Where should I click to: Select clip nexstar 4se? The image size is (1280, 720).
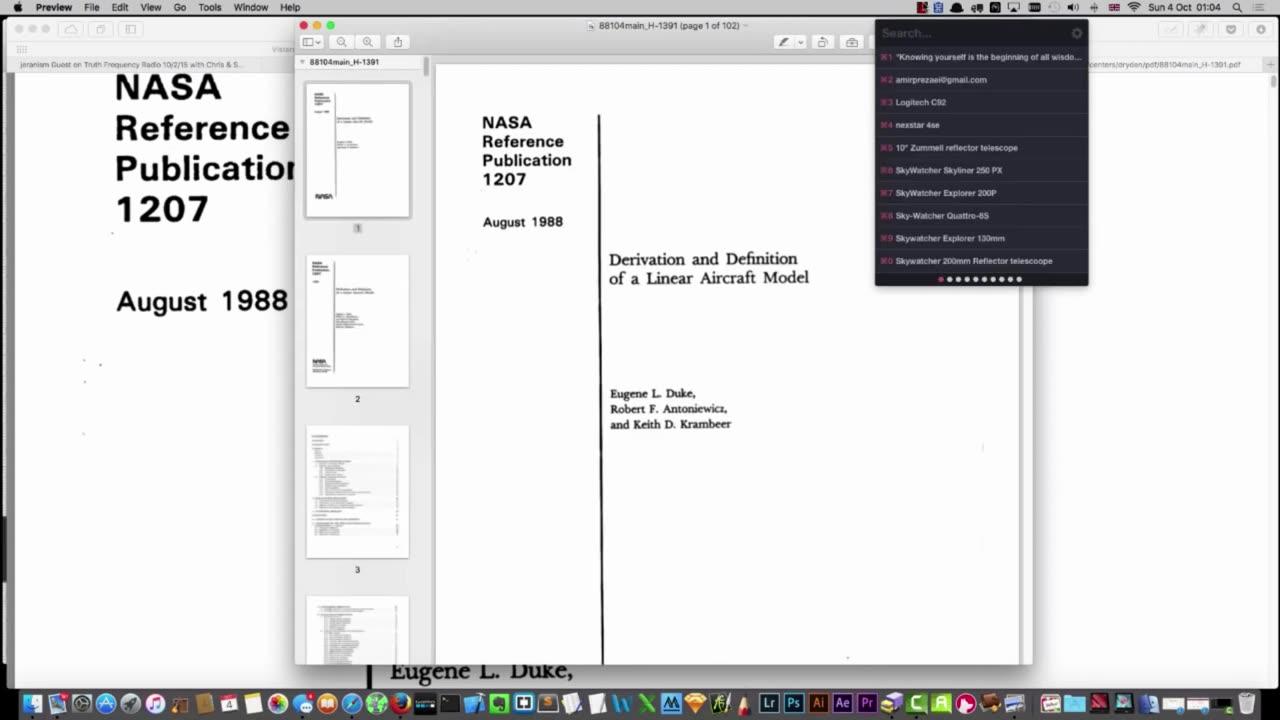(981, 125)
